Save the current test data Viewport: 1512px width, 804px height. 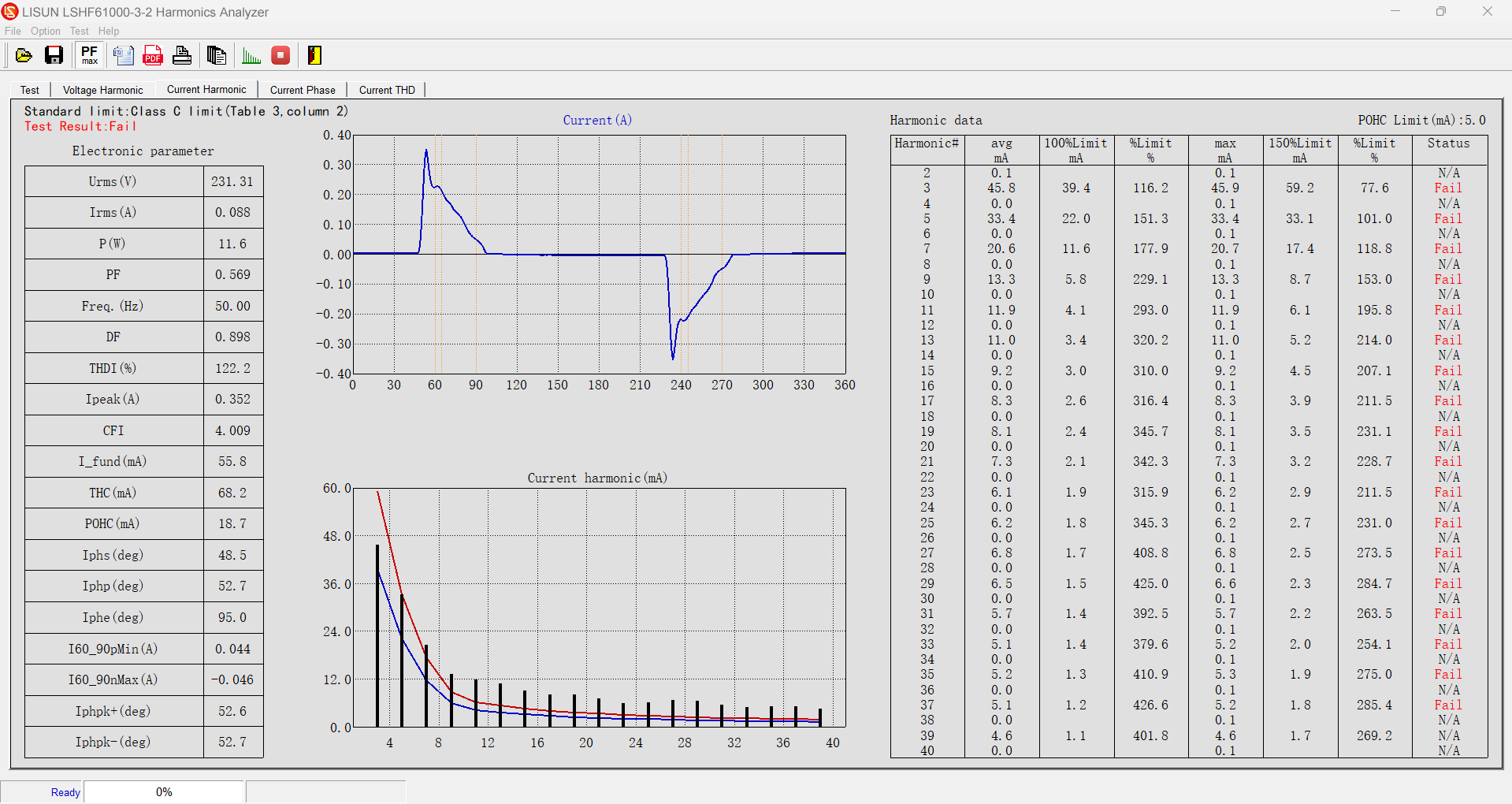click(x=54, y=55)
